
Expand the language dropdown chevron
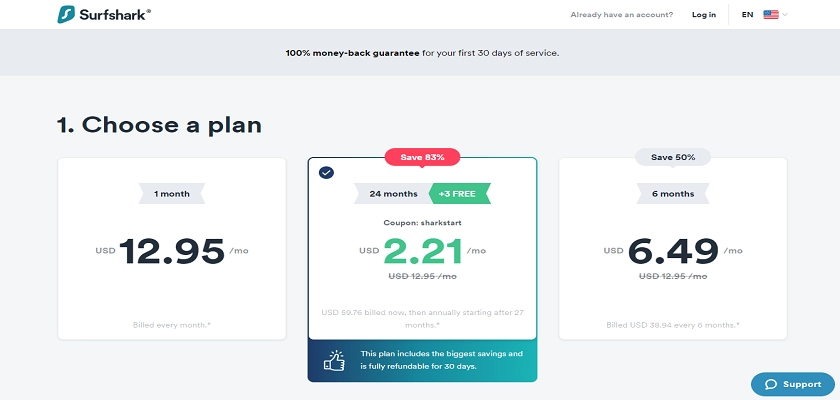pyautogui.click(x=785, y=14)
